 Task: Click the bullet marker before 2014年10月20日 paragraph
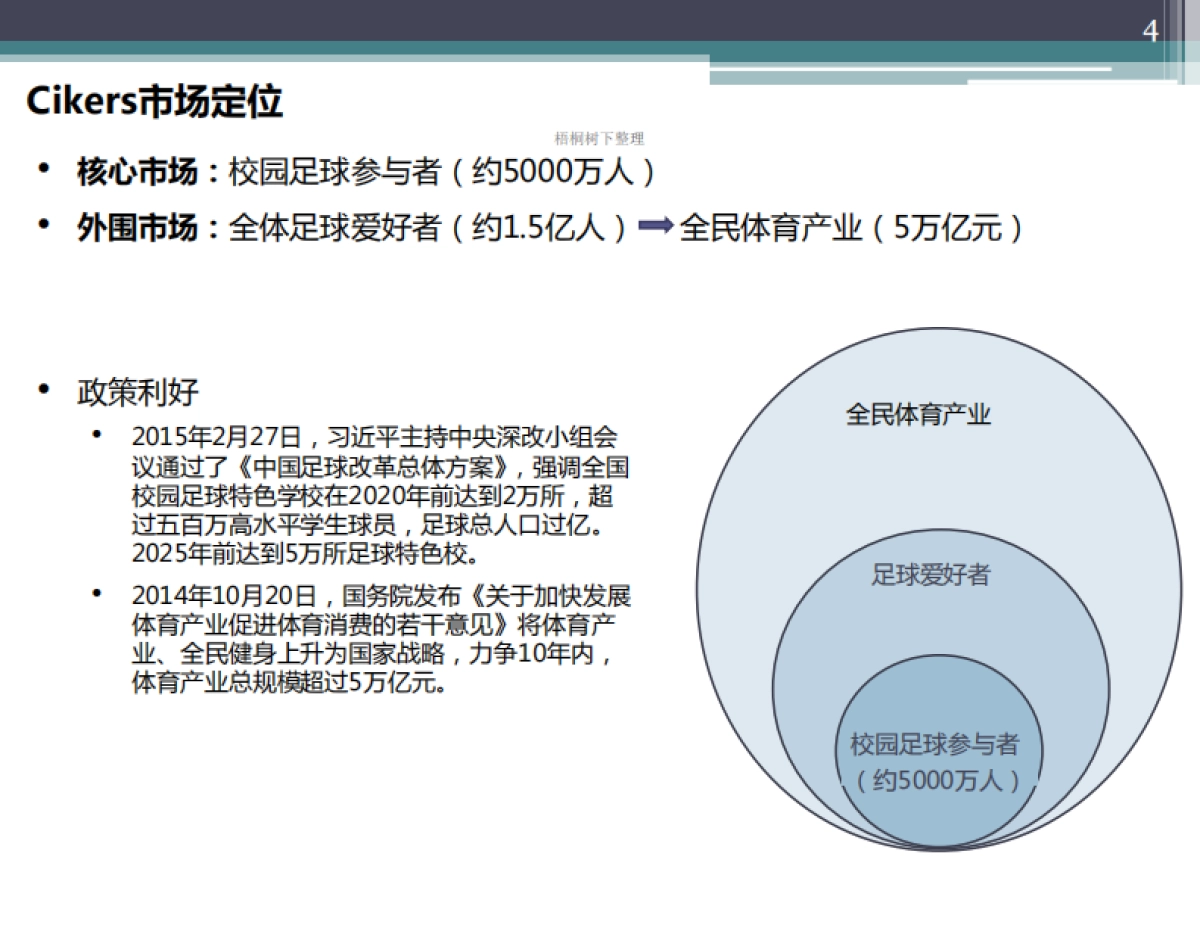point(95,592)
